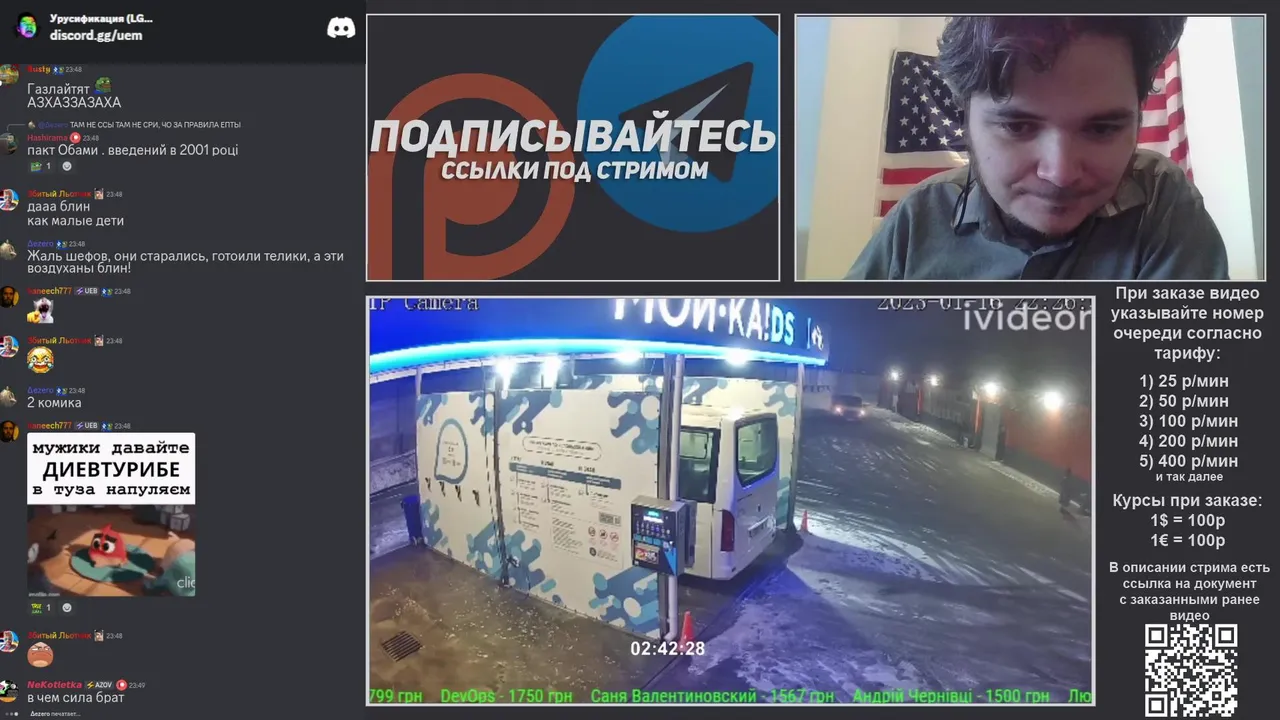
Task: Click the 5) 400 р/мин tariff line
Action: 1188,461
